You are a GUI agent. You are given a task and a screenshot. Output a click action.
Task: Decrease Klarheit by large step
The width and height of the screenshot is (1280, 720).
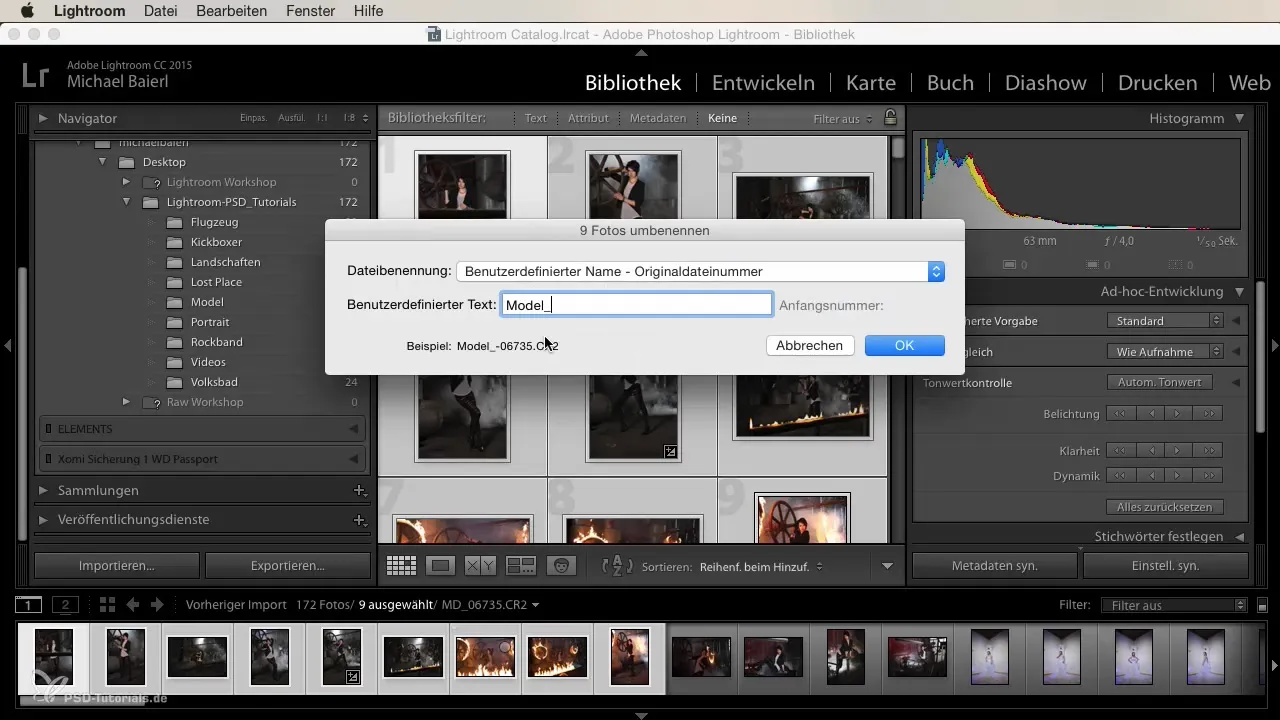point(1122,450)
